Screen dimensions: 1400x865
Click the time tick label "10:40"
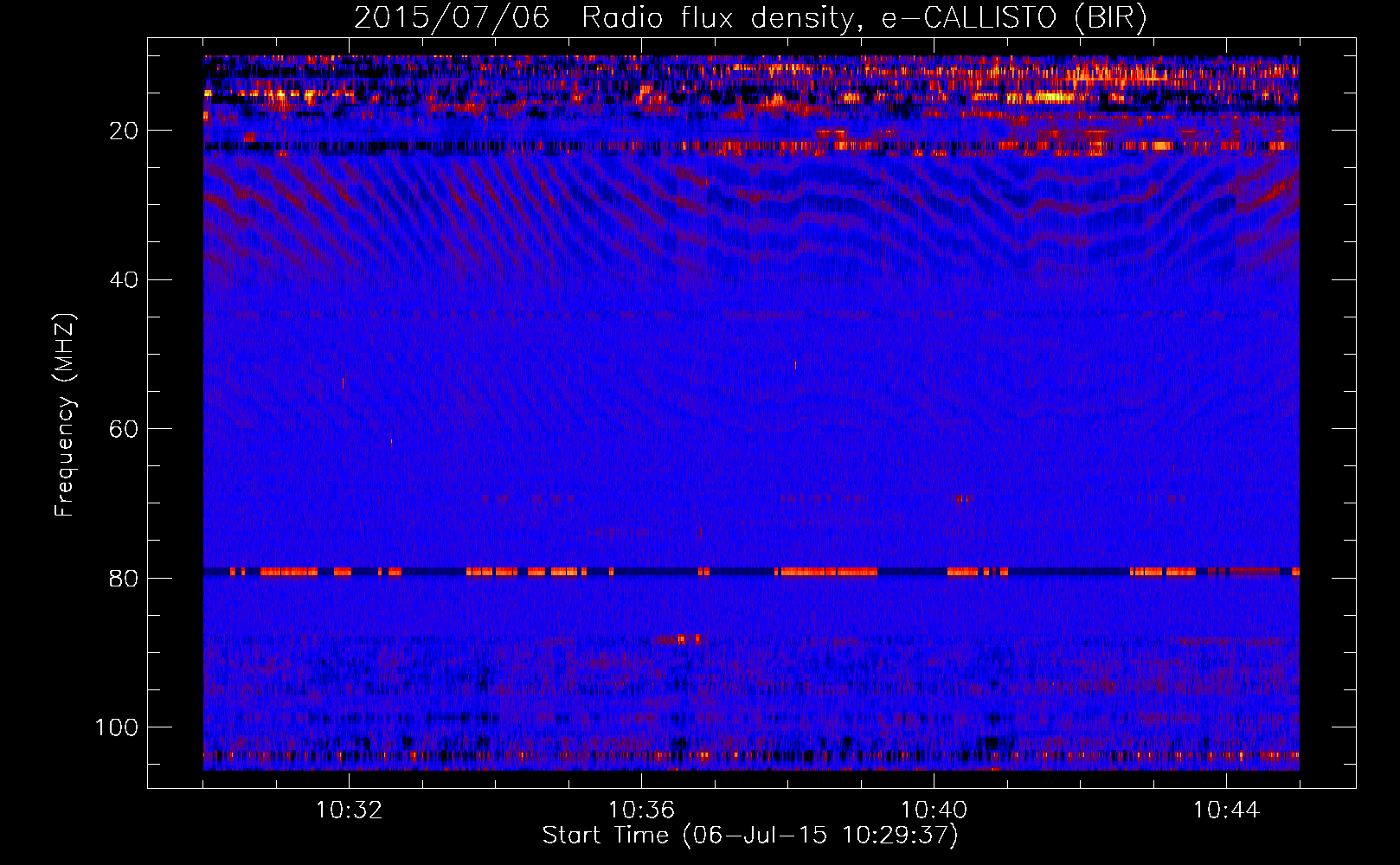pos(934,811)
